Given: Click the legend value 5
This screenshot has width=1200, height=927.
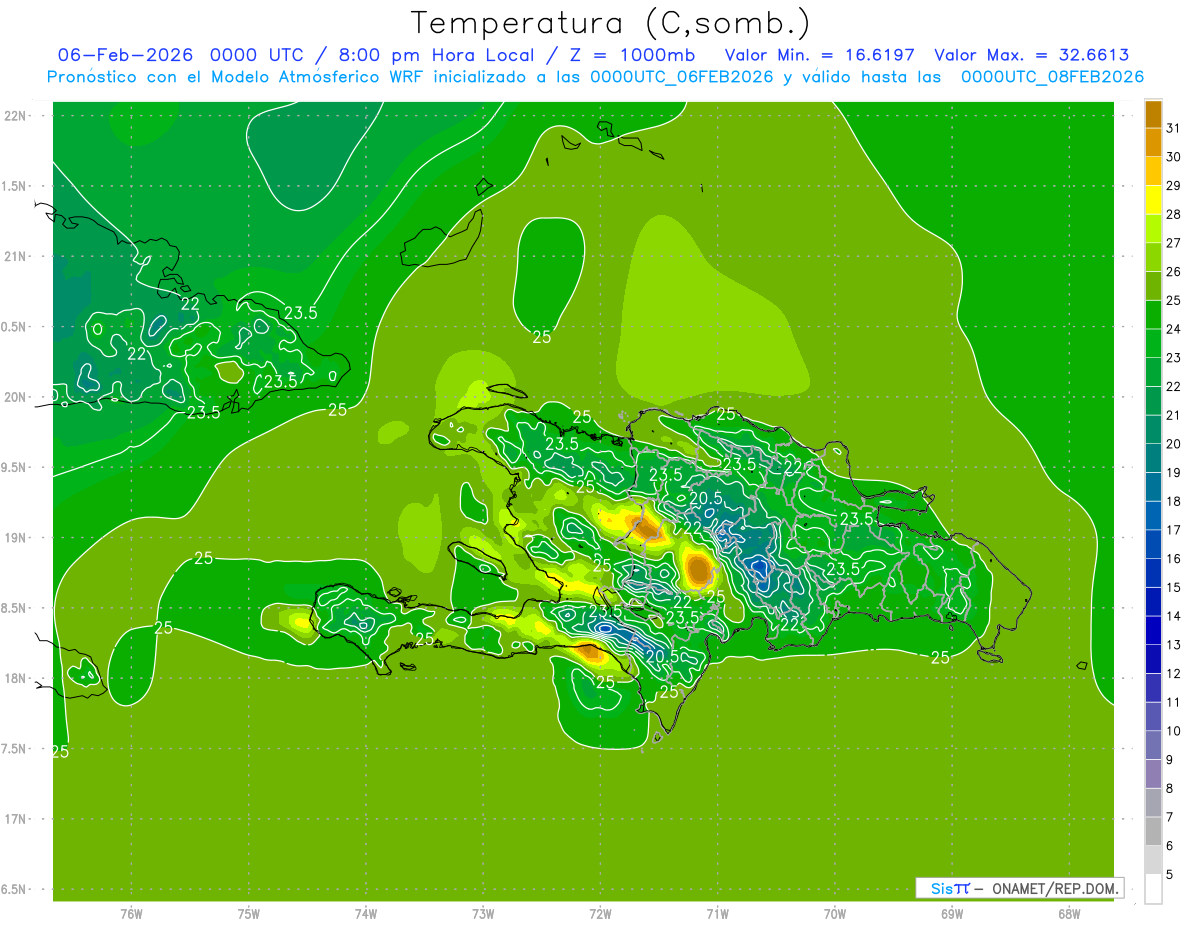Looking at the screenshot, I should [x=1170, y=874].
